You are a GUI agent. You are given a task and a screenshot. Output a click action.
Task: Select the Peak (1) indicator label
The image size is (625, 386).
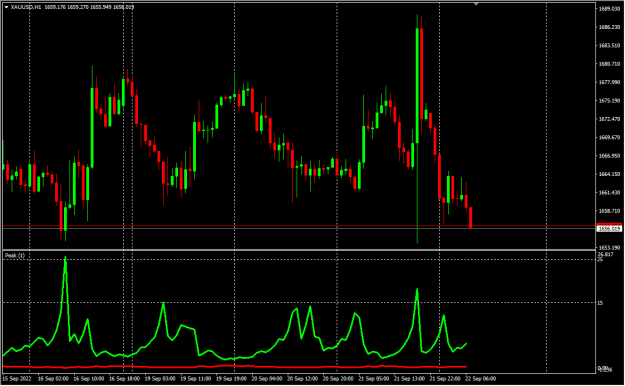pos(15,255)
